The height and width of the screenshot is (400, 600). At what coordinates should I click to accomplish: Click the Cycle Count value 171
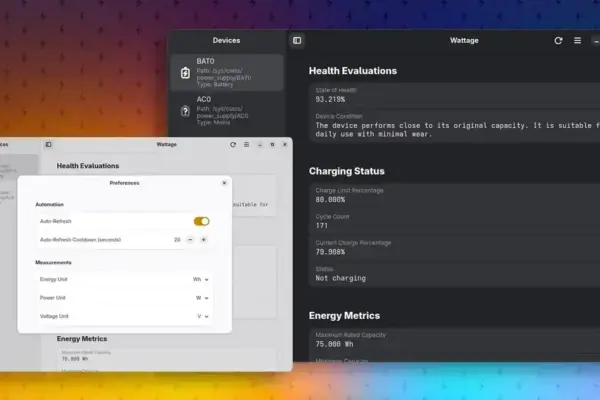click(x=321, y=226)
